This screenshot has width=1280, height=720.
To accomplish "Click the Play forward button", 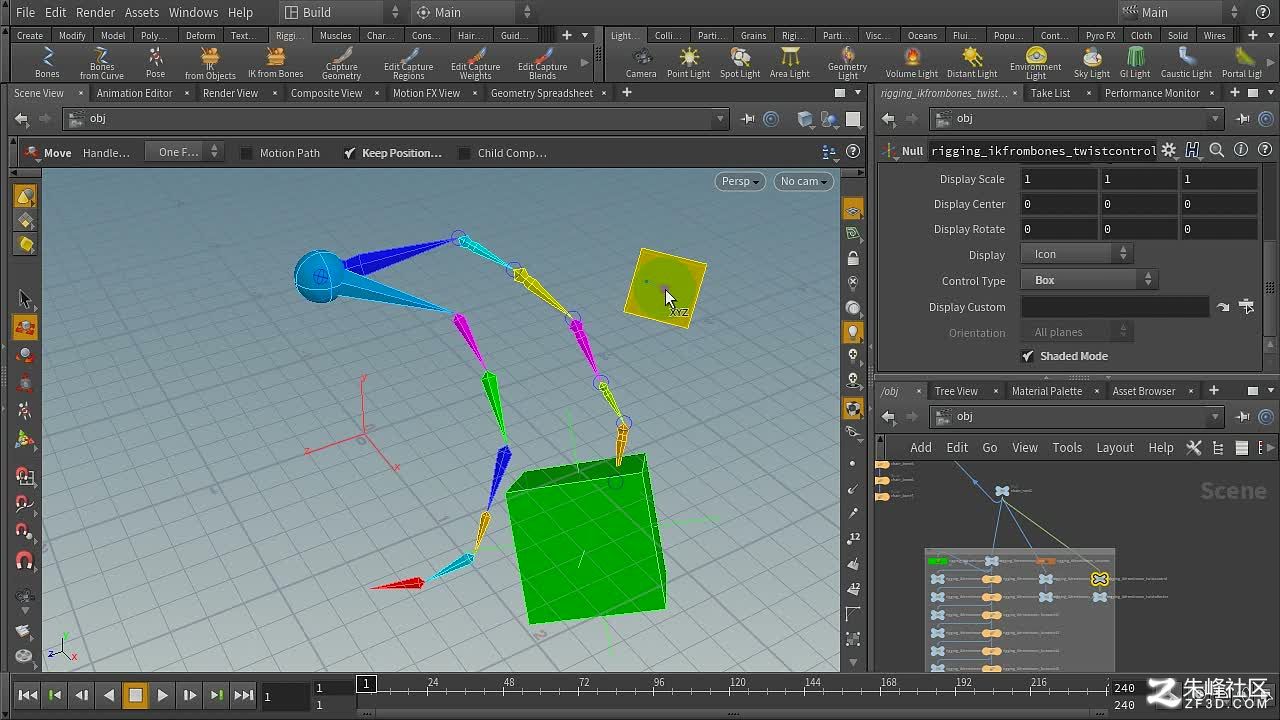I will click(x=162, y=695).
